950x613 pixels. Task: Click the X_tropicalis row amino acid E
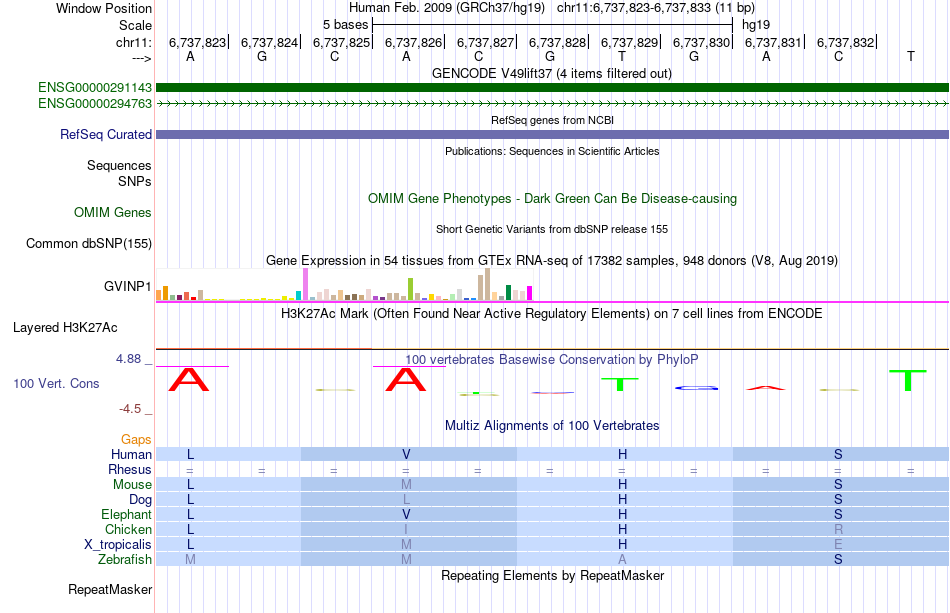pos(839,544)
